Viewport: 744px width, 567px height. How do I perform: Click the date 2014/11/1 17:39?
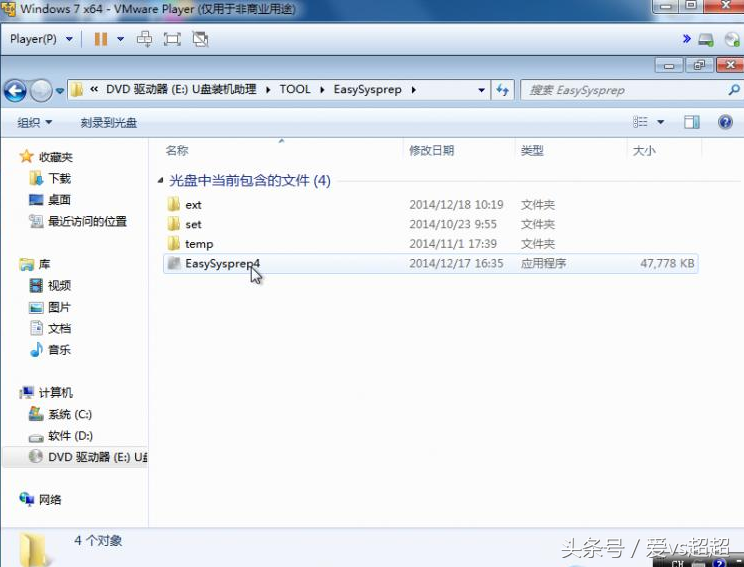453,243
